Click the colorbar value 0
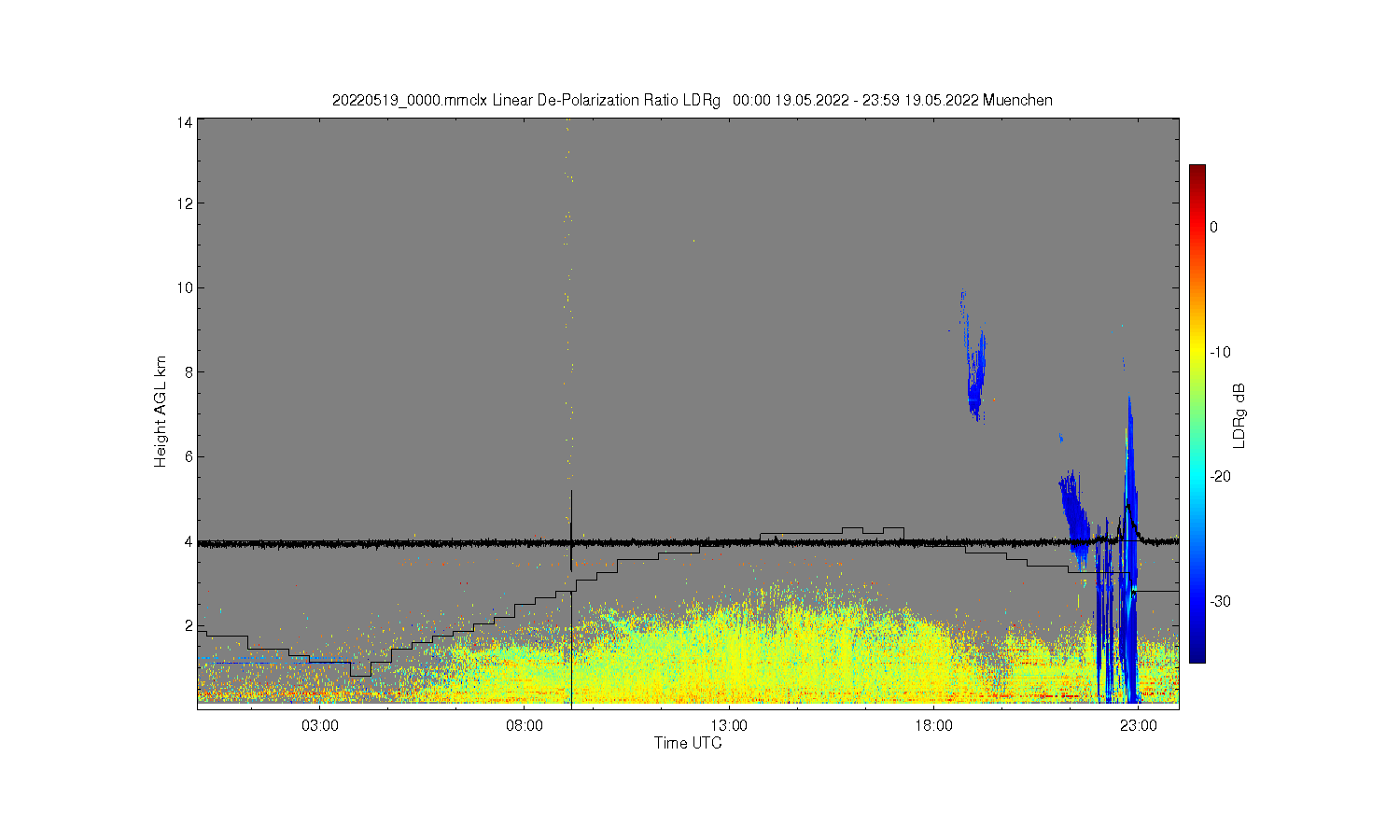1400x840 pixels. click(x=1213, y=227)
